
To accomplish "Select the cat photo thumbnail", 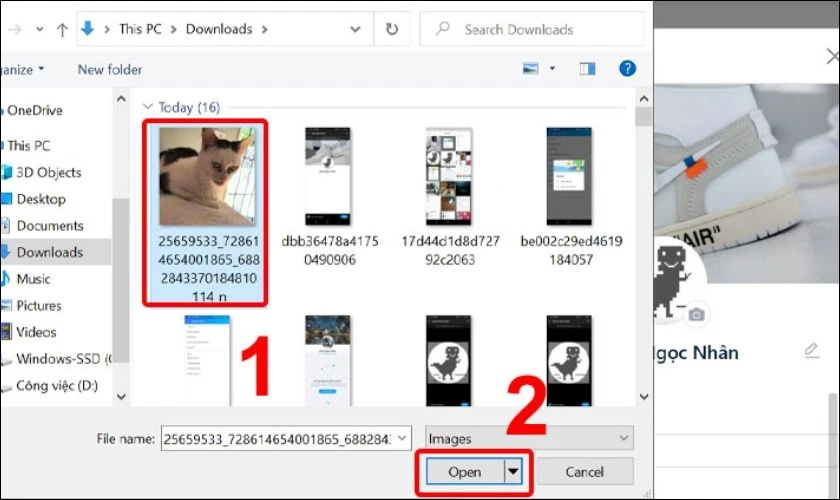I will pyautogui.click(x=207, y=177).
